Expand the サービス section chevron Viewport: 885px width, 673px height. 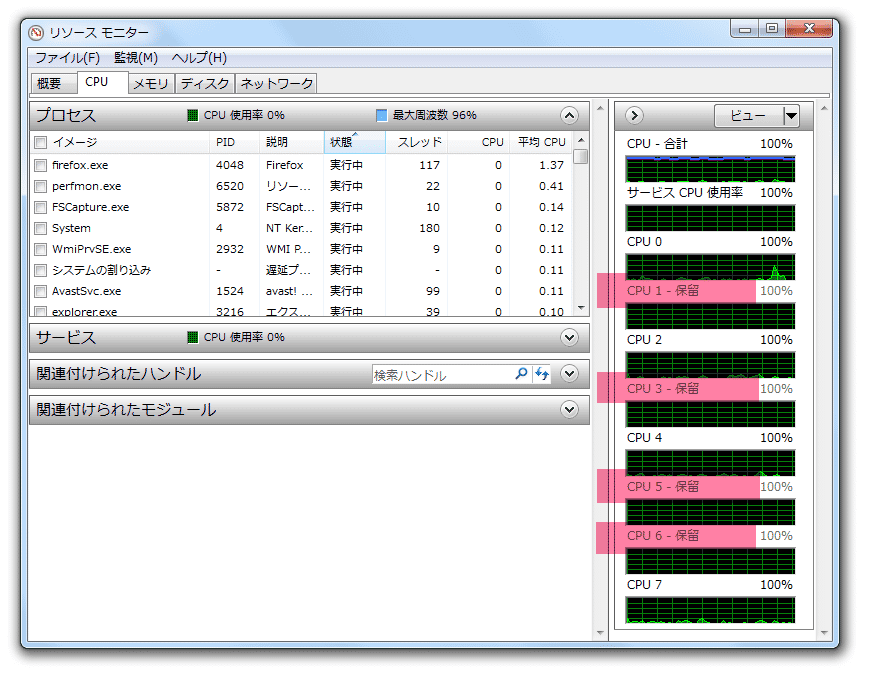pos(569,338)
